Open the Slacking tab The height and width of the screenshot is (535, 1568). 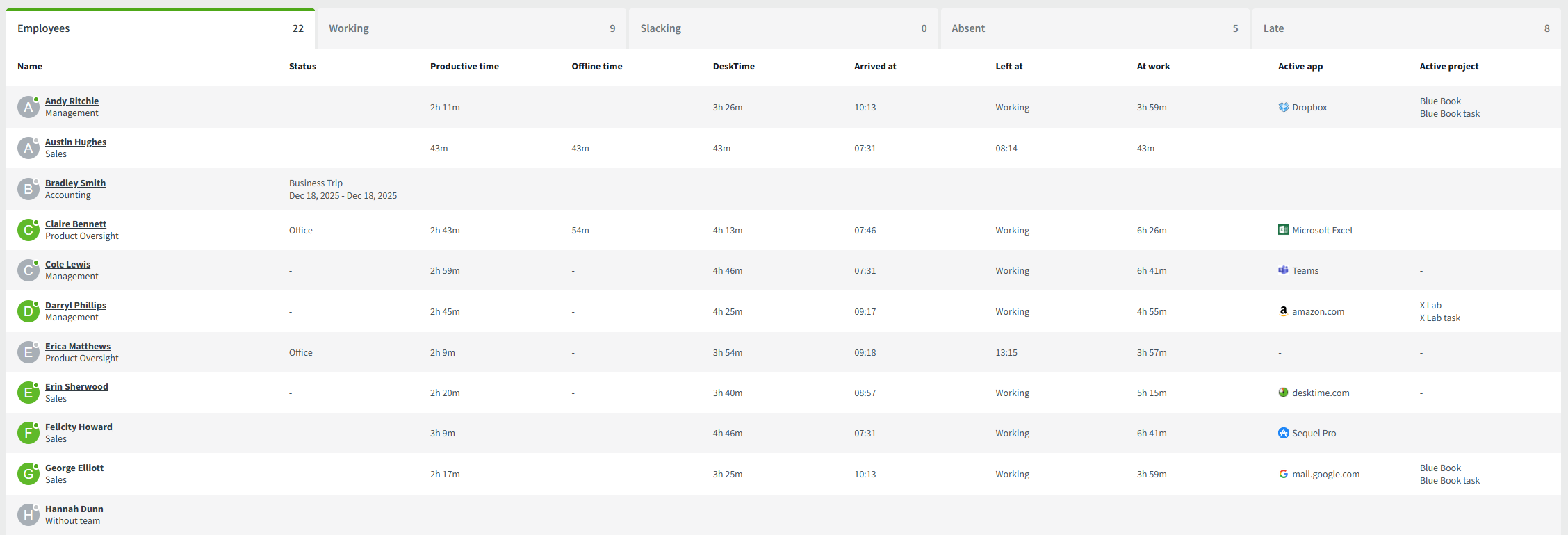click(x=783, y=28)
